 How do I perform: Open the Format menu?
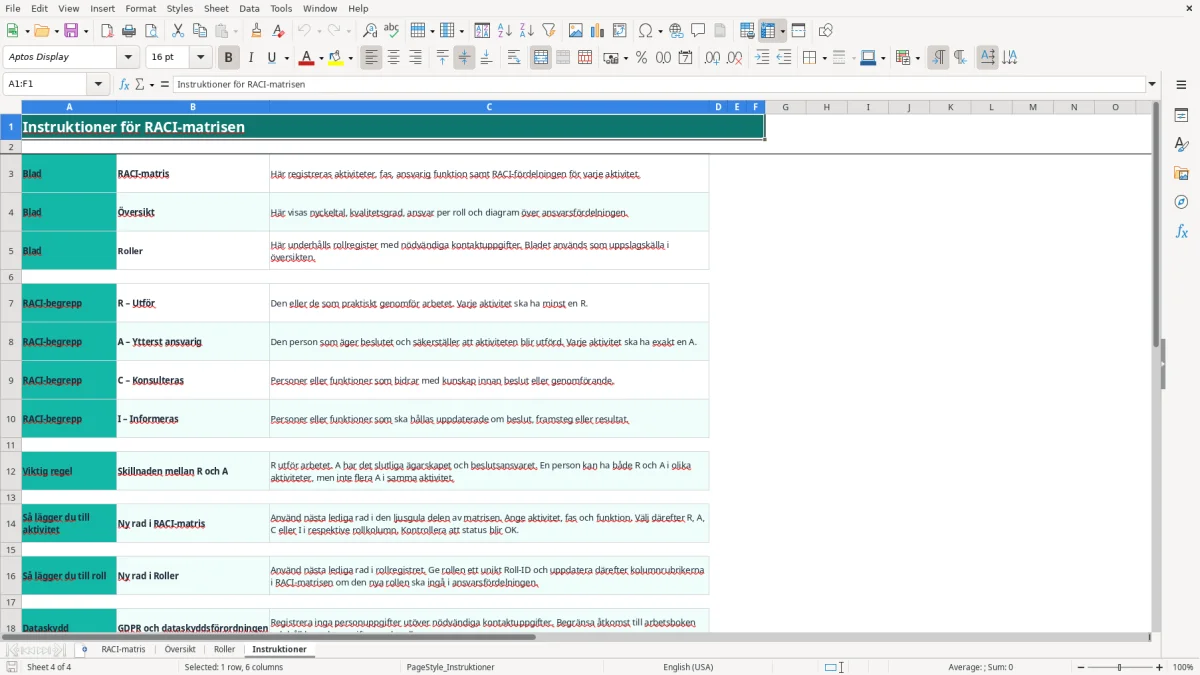coord(141,8)
